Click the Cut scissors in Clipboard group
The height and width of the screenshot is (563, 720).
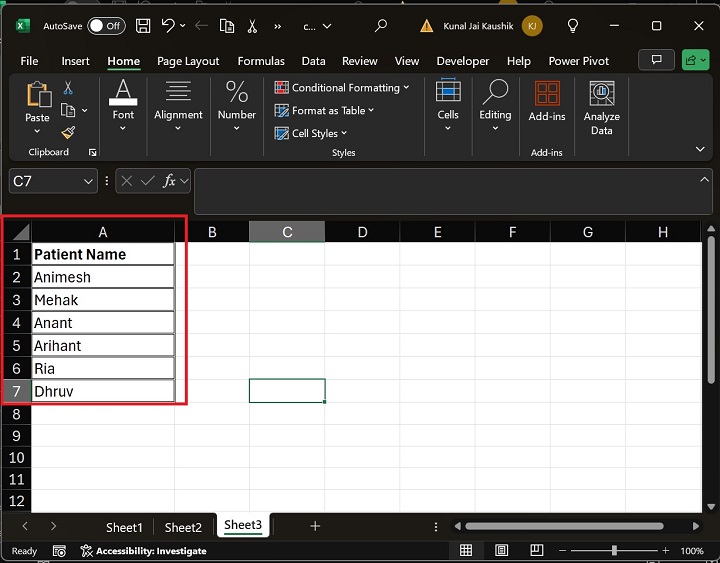(x=68, y=88)
